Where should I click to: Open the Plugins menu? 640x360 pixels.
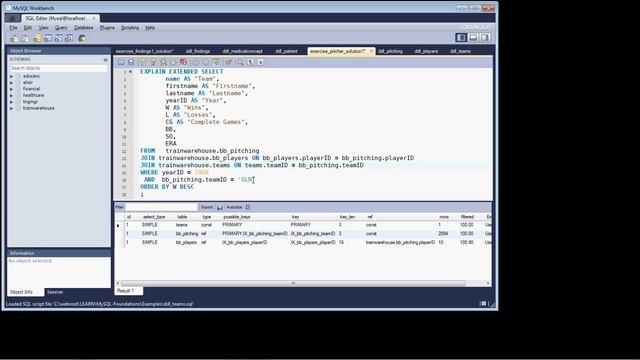[107, 28]
